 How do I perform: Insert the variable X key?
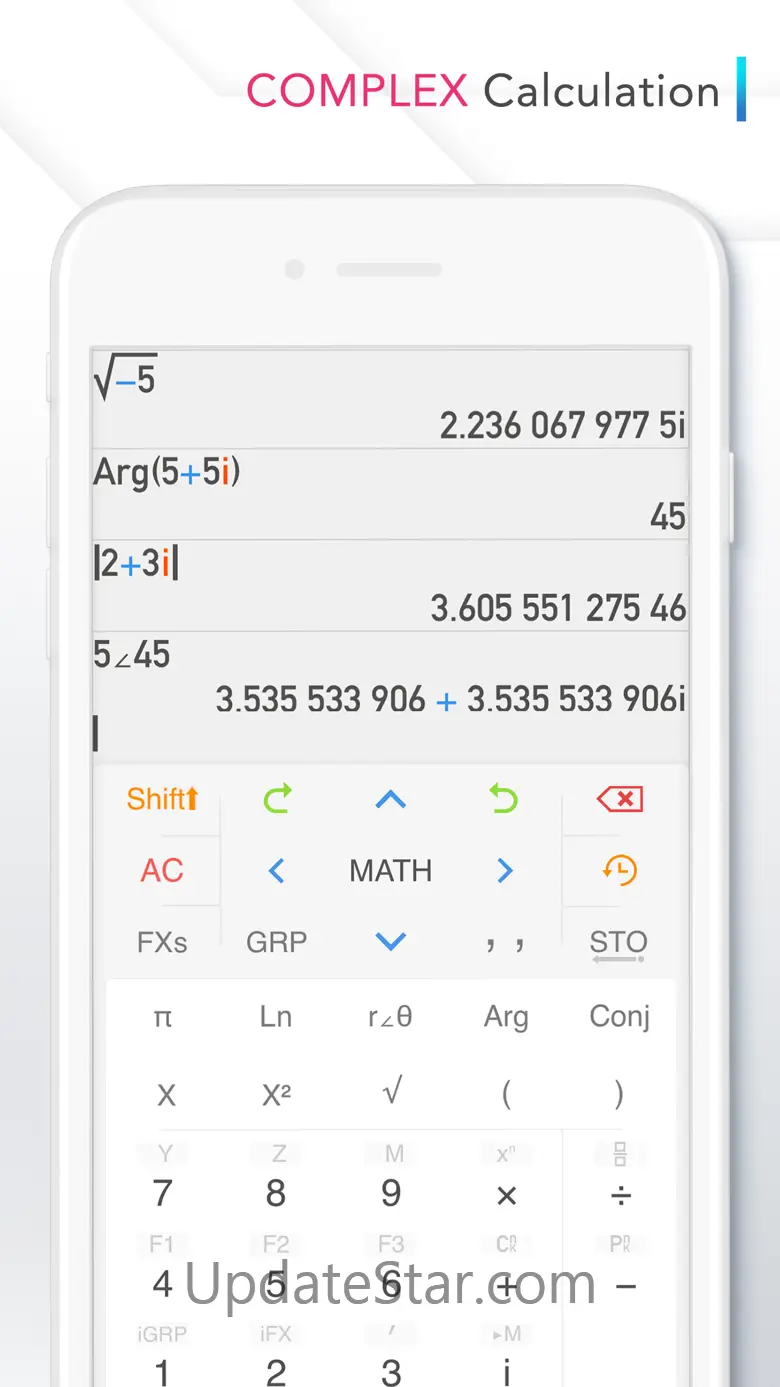[166, 1096]
